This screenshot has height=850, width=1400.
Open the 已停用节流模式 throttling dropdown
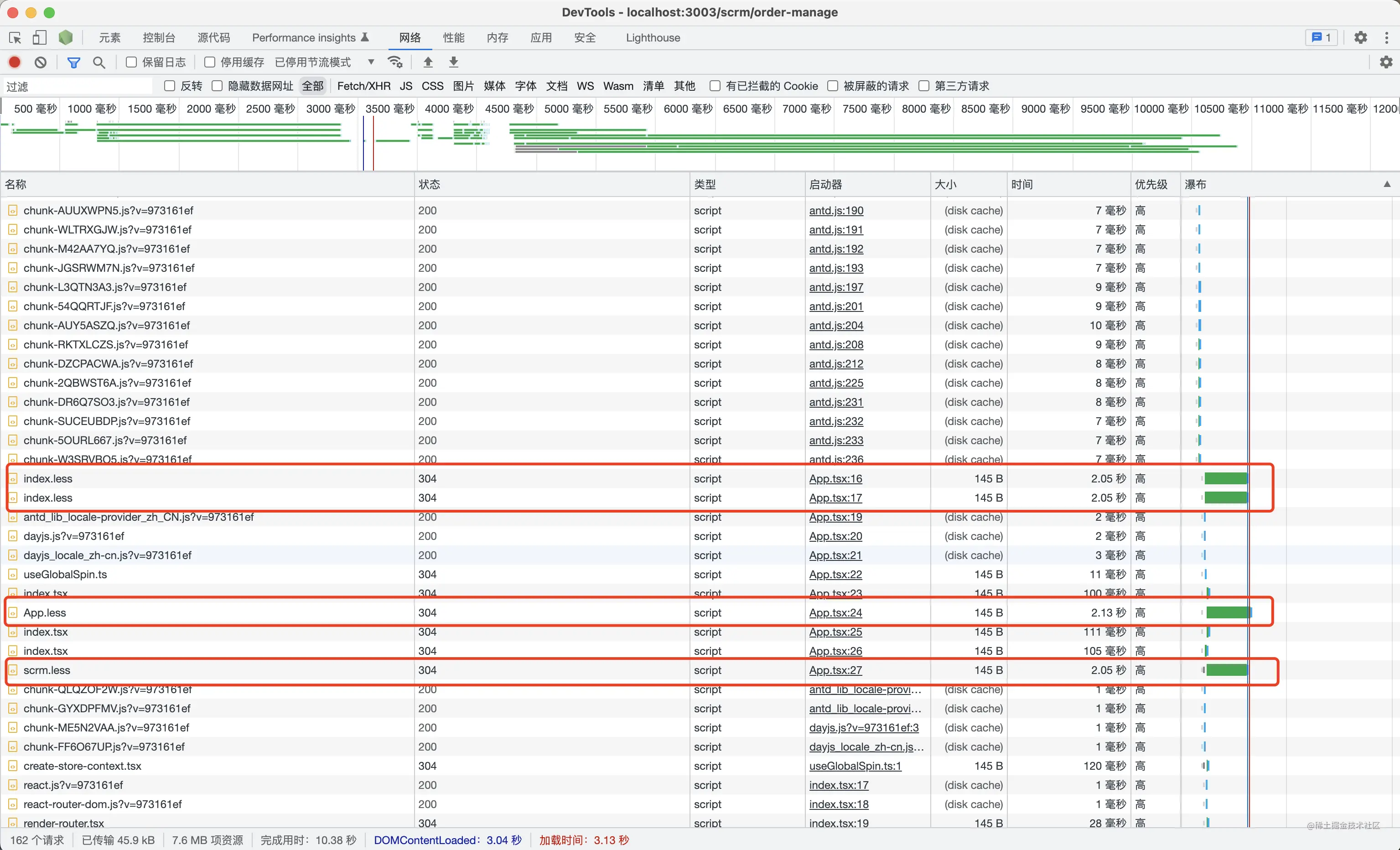click(324, 62)
